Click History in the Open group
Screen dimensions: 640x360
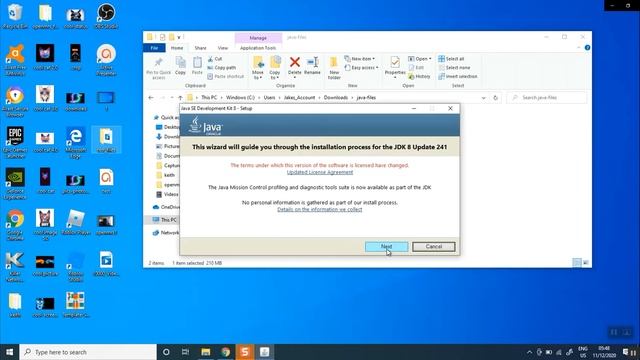[419, 76]
